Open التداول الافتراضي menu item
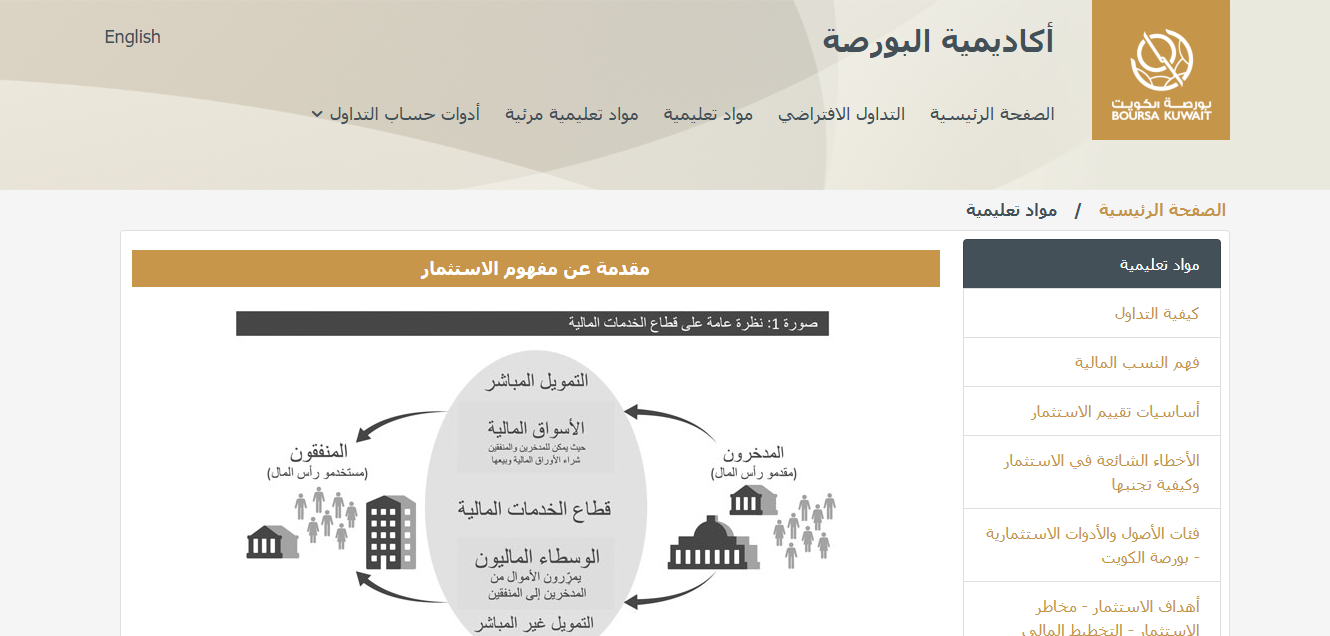This screenshot has height=636, width=1330. [841, 114]
